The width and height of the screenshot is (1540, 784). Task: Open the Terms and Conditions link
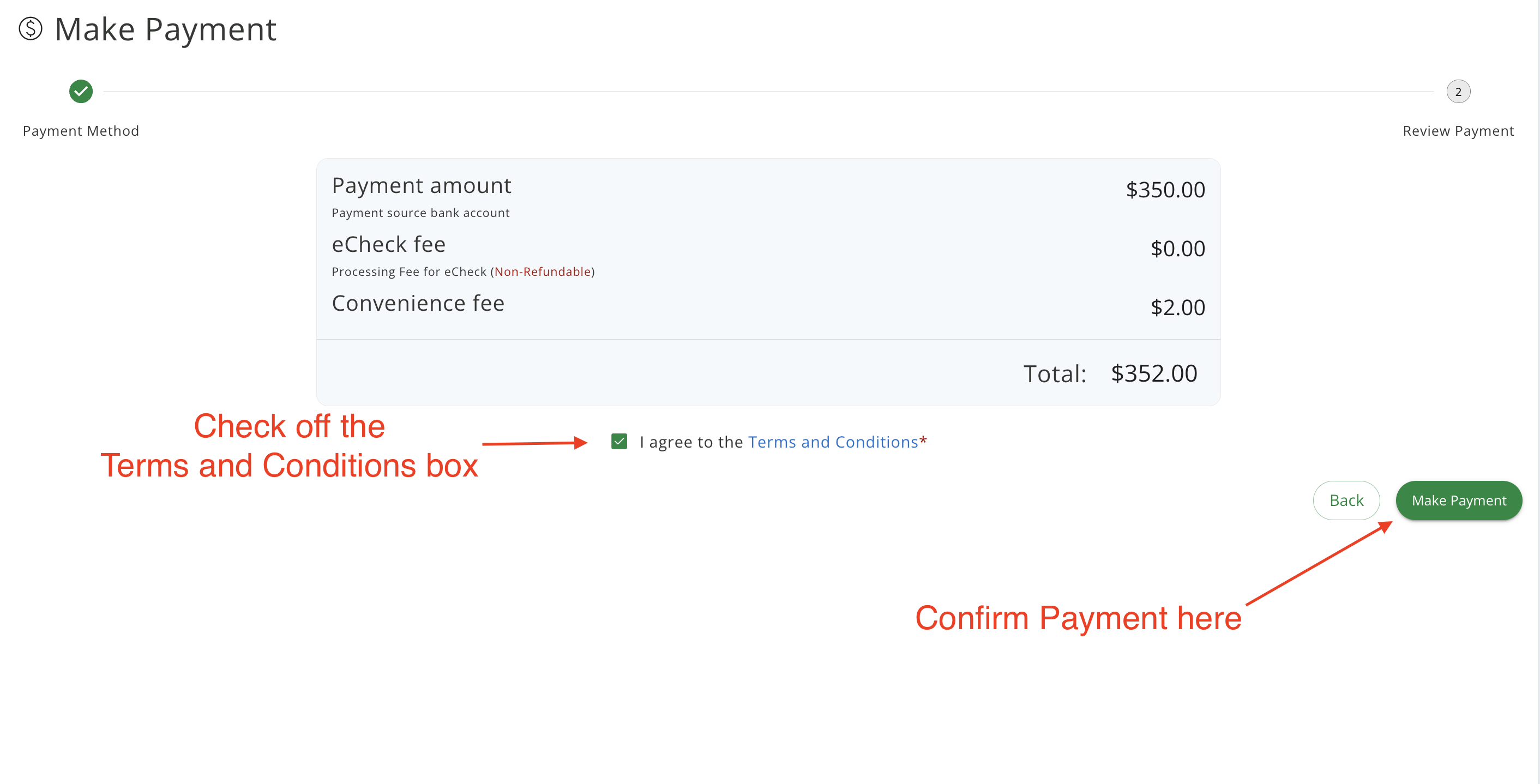pos(832,442)
